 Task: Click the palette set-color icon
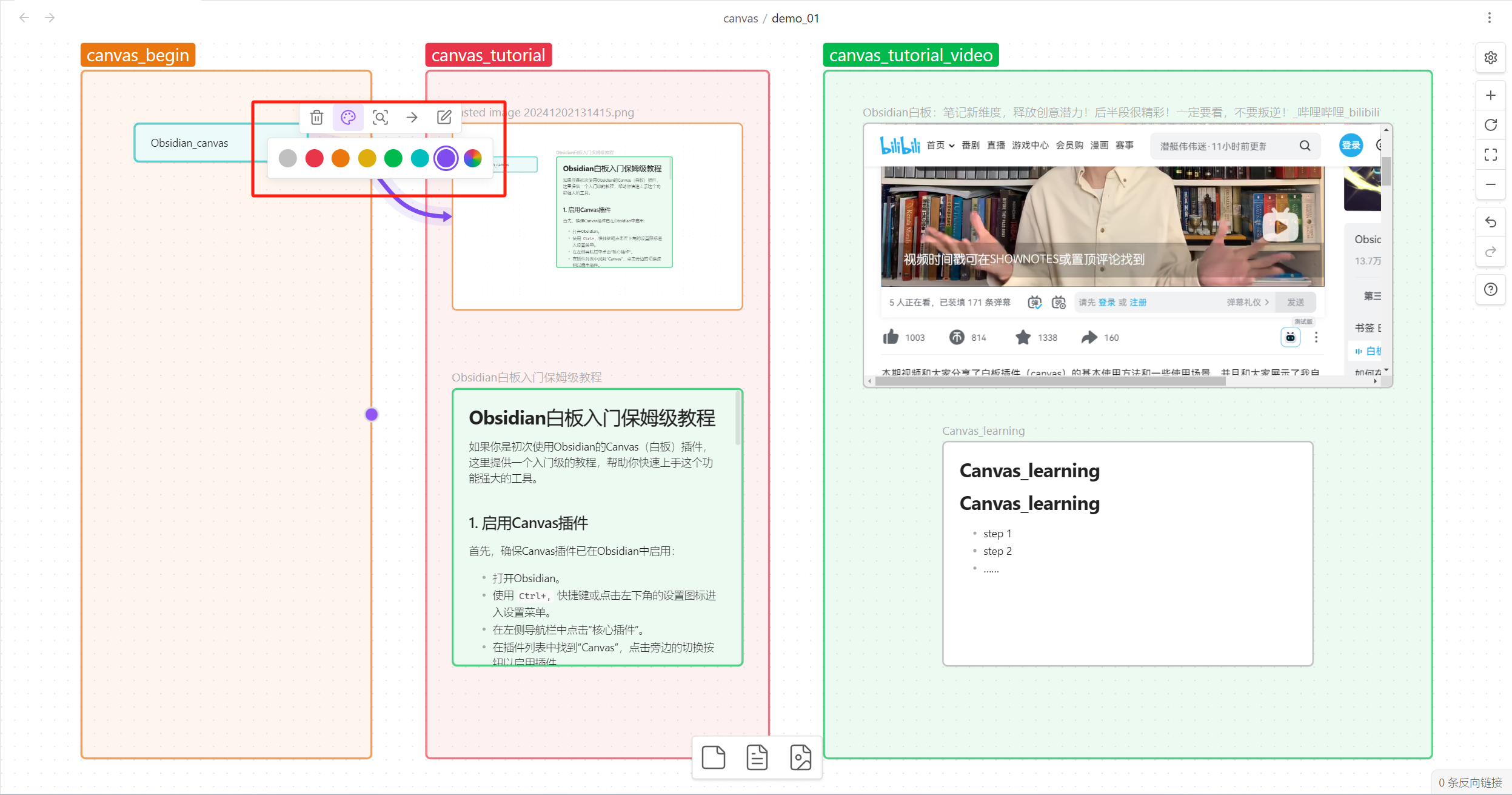[348, 117]
